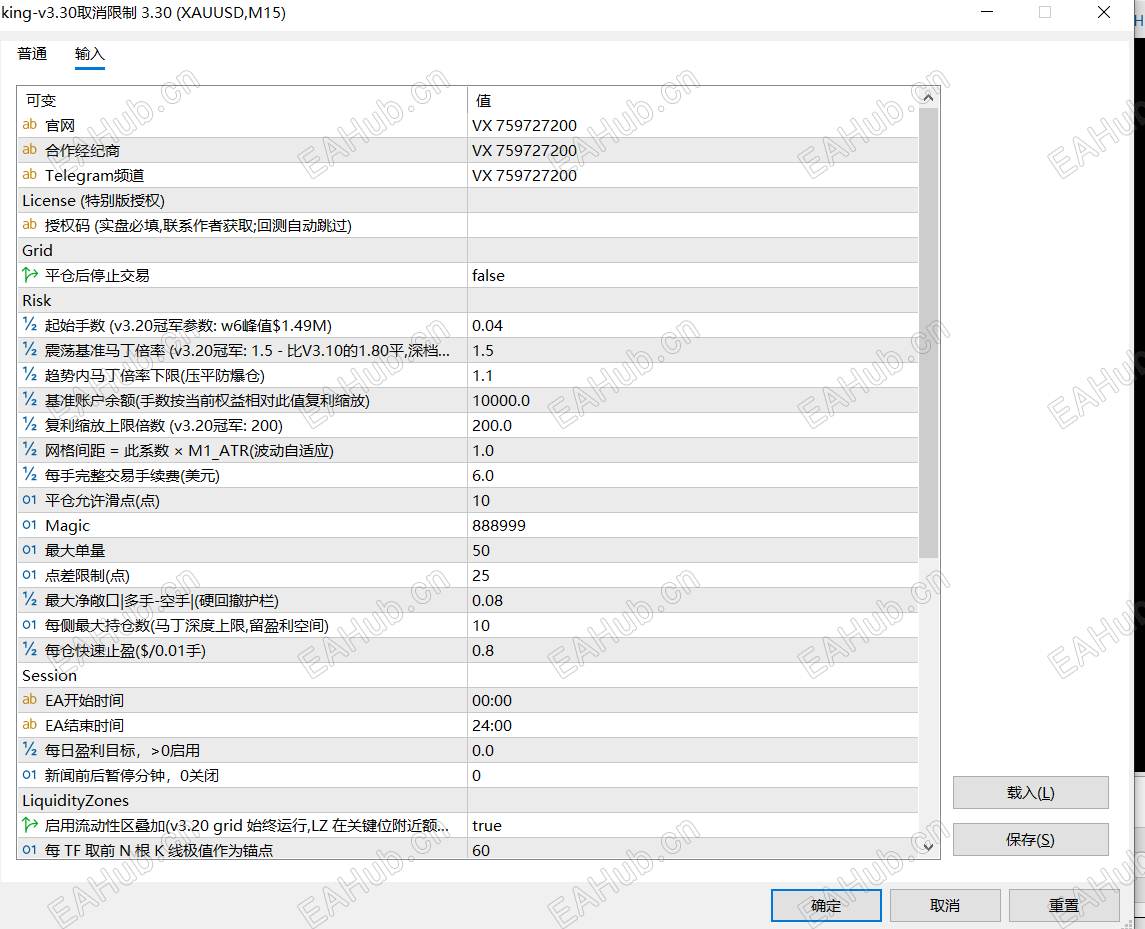Click the double icon beside 起始手数

tap(29, 325)
